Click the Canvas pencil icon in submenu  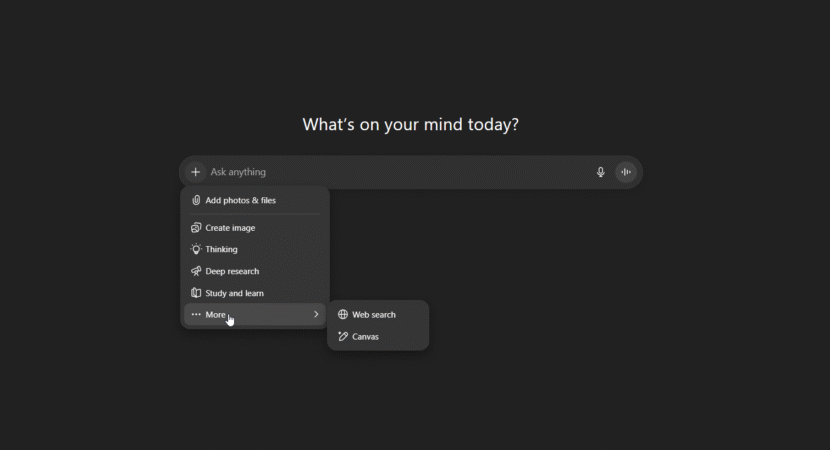343,337
